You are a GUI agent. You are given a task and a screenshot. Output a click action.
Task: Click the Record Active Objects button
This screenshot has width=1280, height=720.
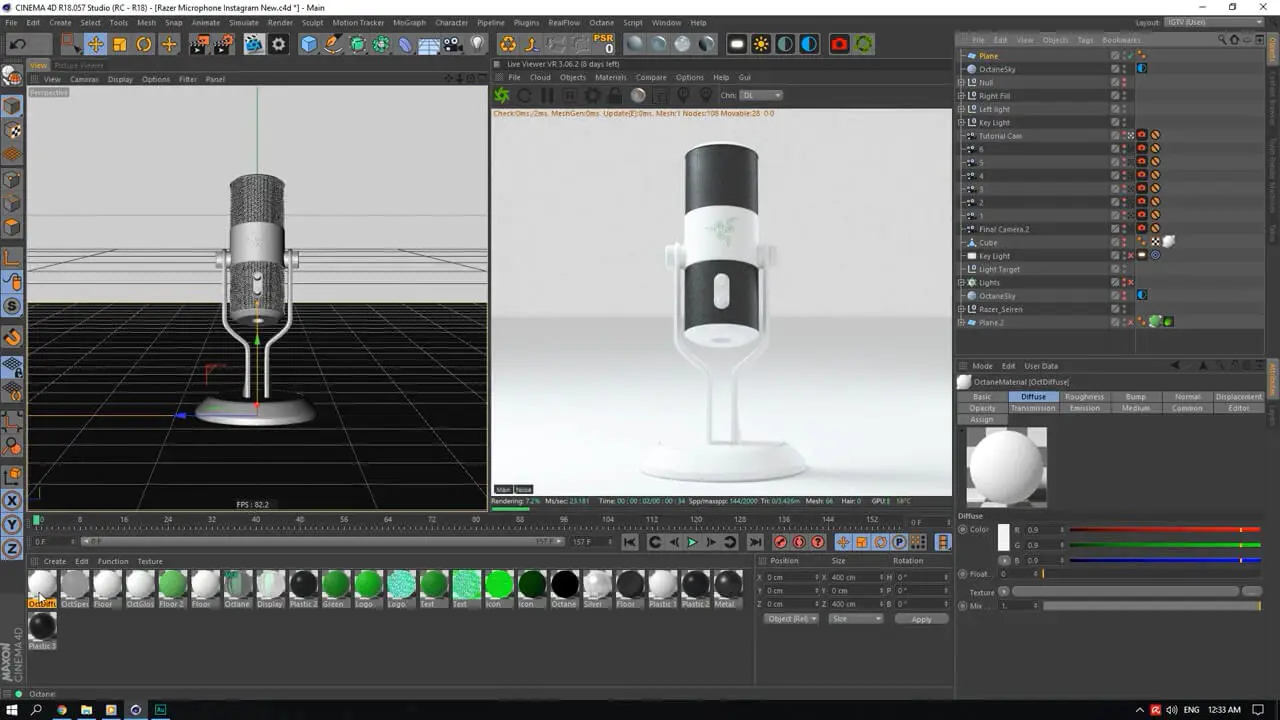coord(780,542)
